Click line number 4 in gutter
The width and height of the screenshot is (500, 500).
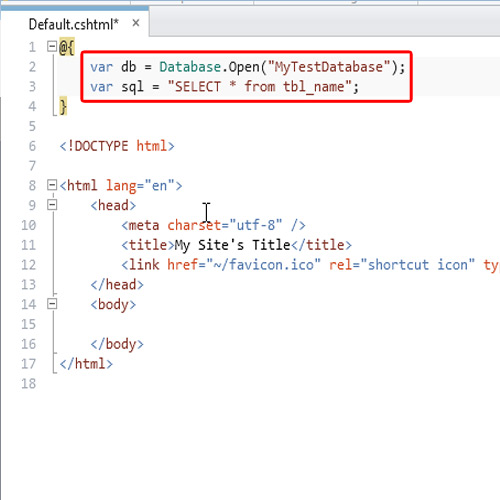point(32,107)
